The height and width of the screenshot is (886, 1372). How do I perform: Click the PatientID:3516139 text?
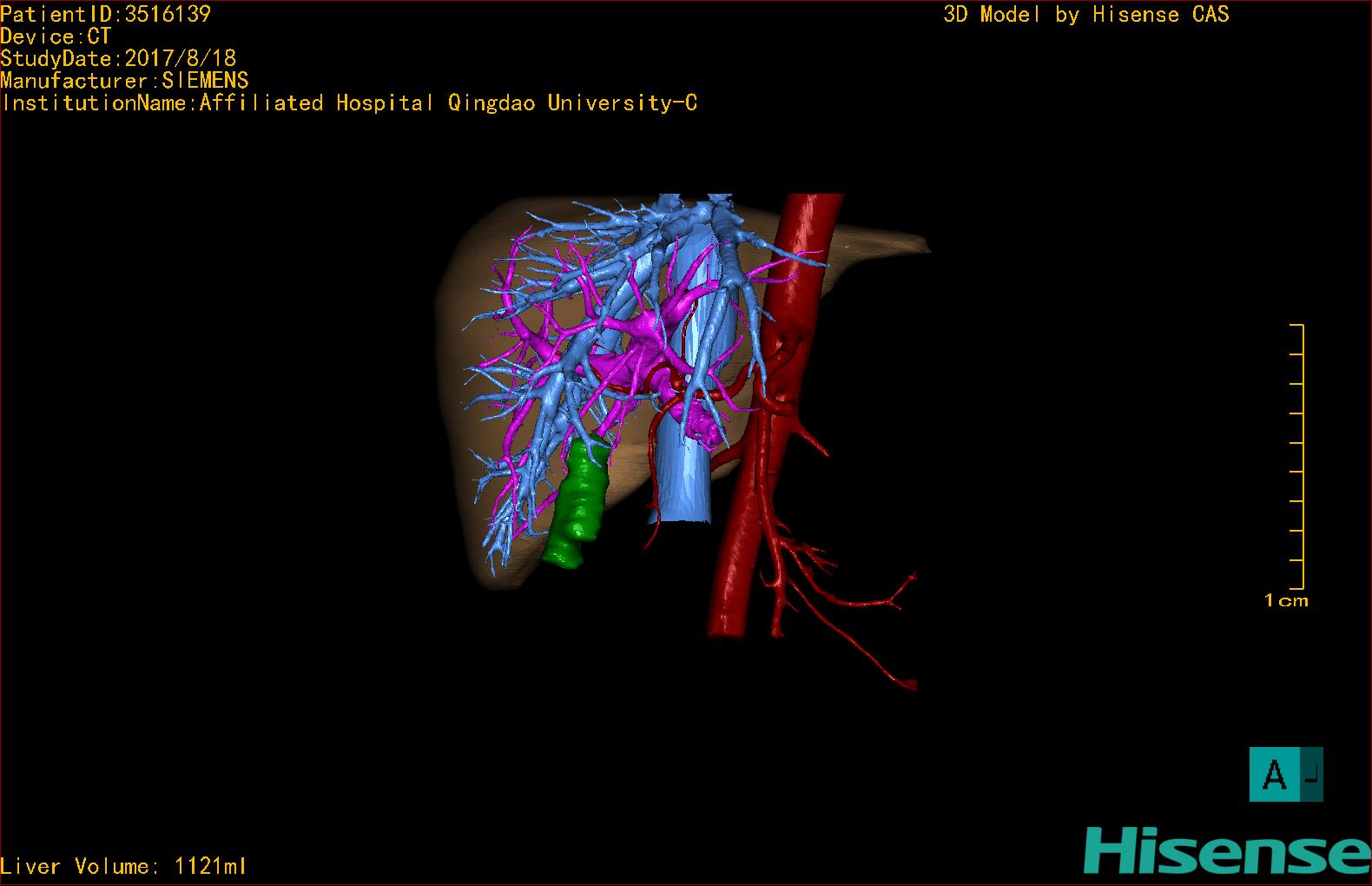pos(105,14)
